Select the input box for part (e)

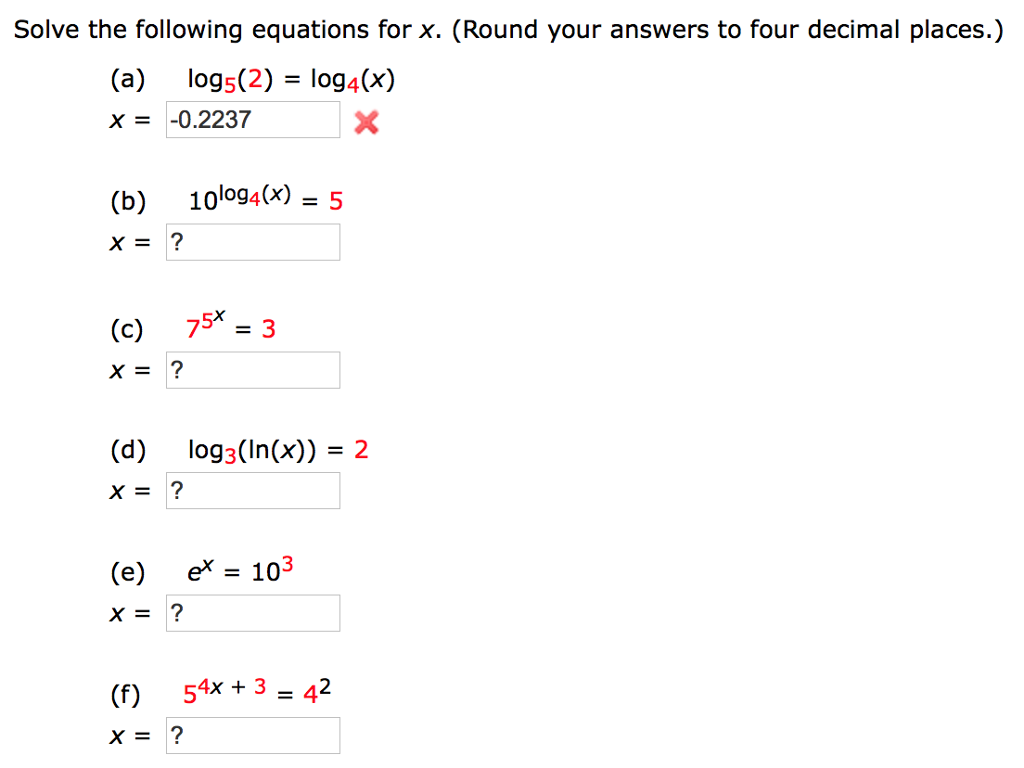tap(252, 612)
